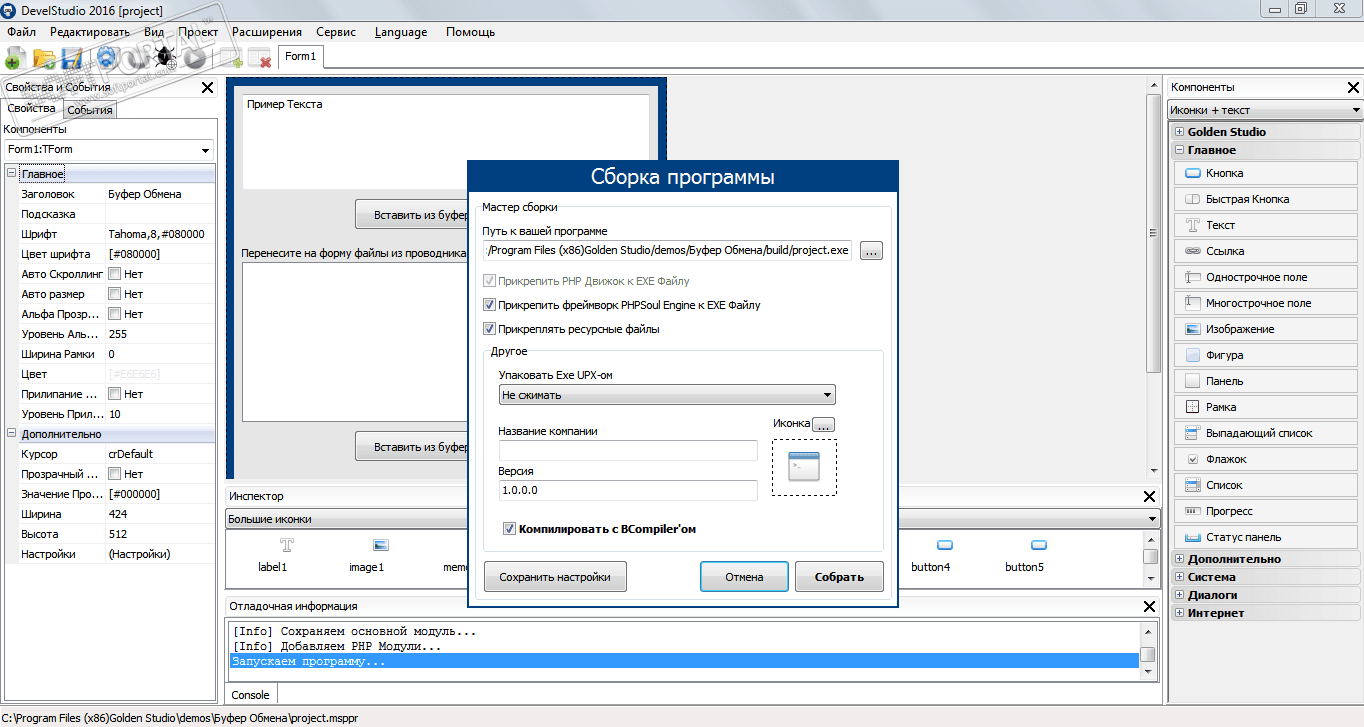Expand the Golden Studio component group
This screenshot has height=727, width=1364.
1180,132
